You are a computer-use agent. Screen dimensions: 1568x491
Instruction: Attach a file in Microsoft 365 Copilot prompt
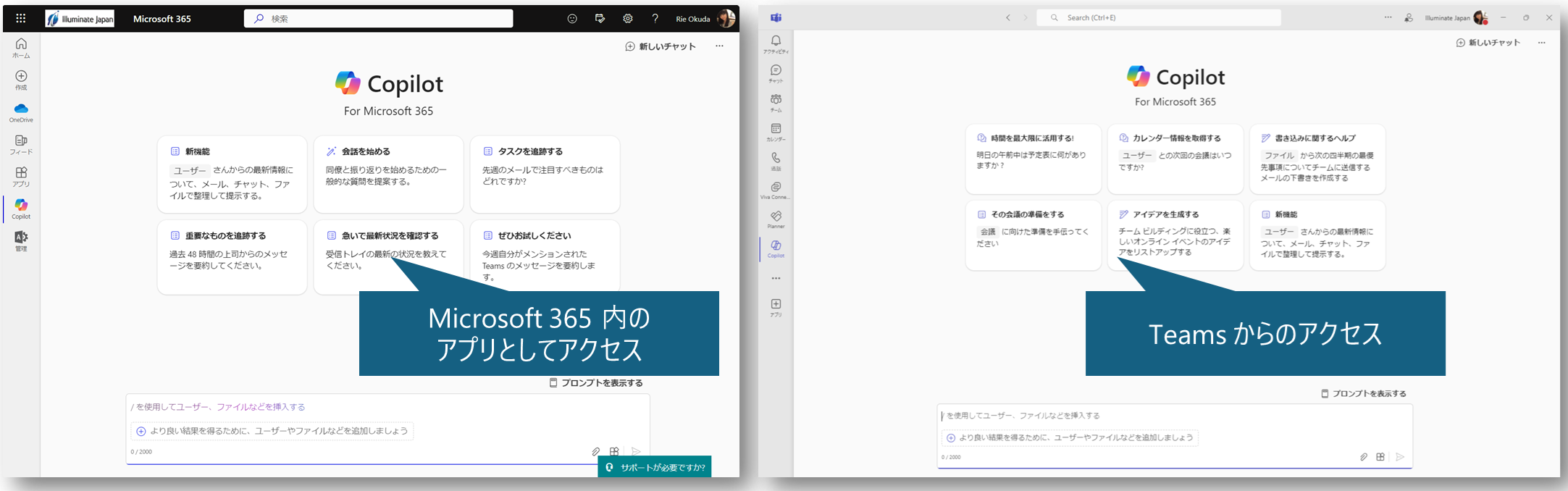coord(595,451)
